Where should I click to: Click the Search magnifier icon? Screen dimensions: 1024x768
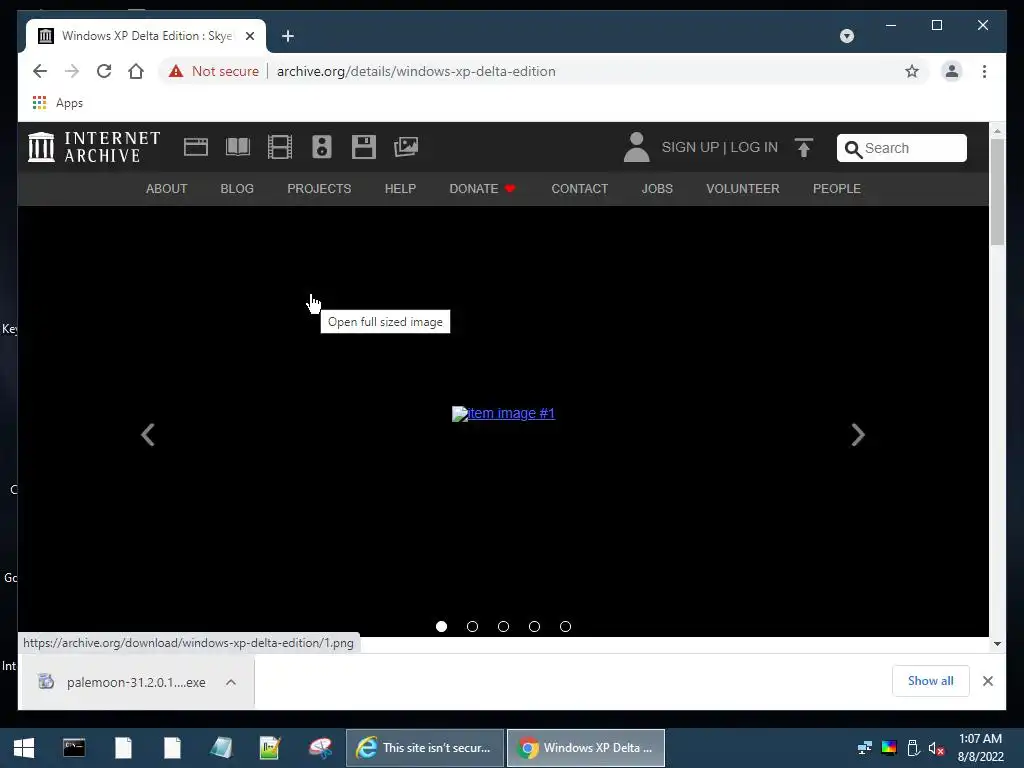coord(852,149)
